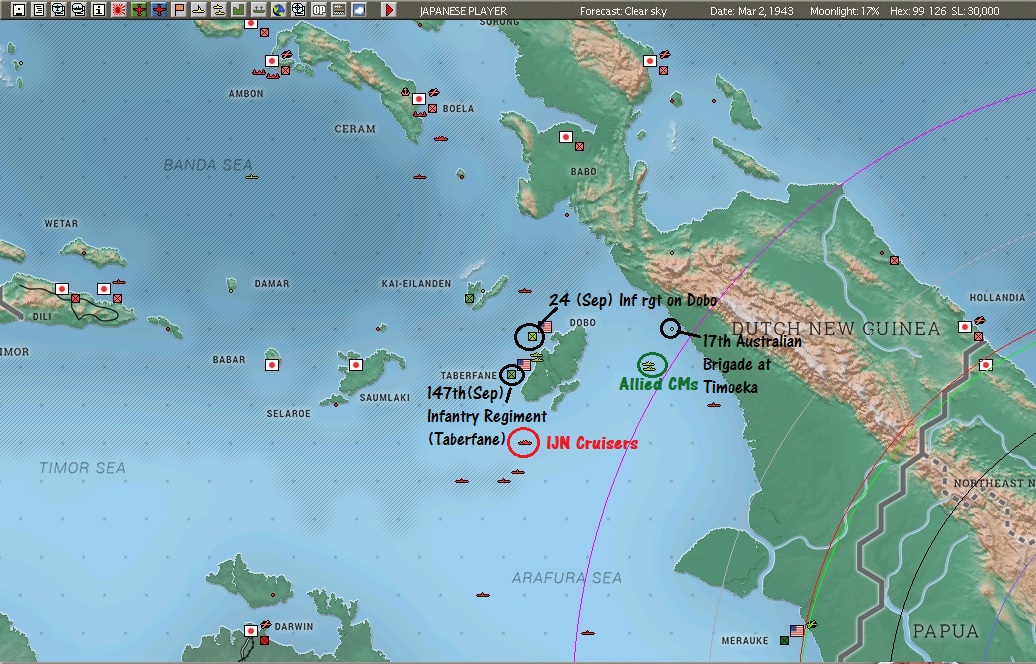The image size is (1036, 664).
Task: Click the orange flag toolbar icon
Action: (x=179, y=10)
